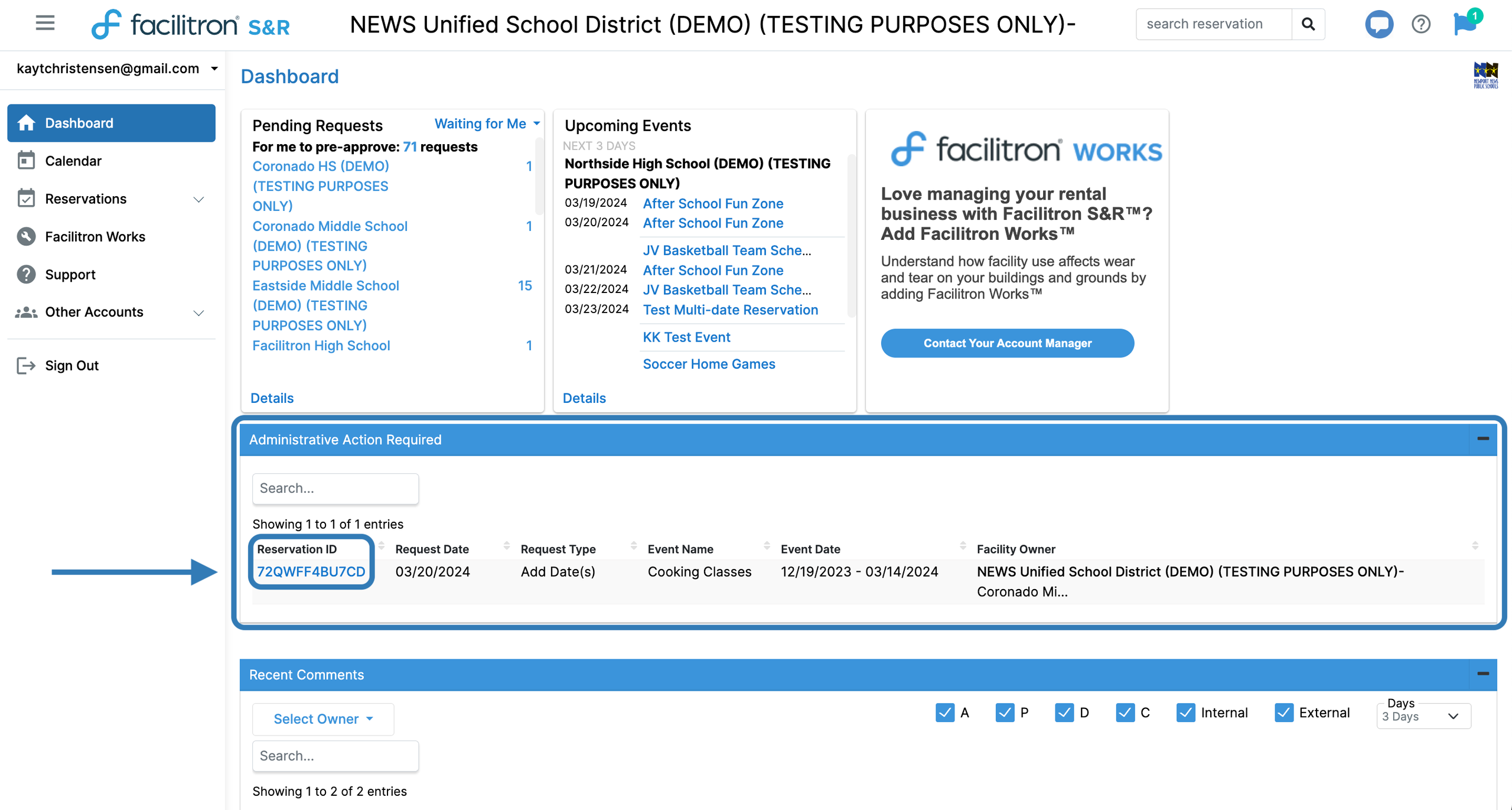Viewport: 1512px width, 810px height.
Task: Uncheck the Internal comments checkbox
Action: pyautogui.click(x=1185, y=713)
